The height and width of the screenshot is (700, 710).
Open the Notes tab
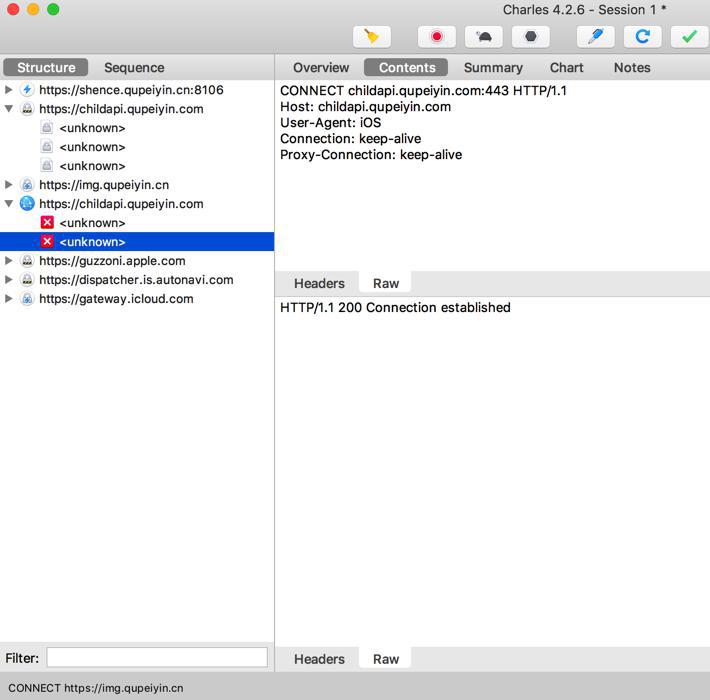(632, 67)
